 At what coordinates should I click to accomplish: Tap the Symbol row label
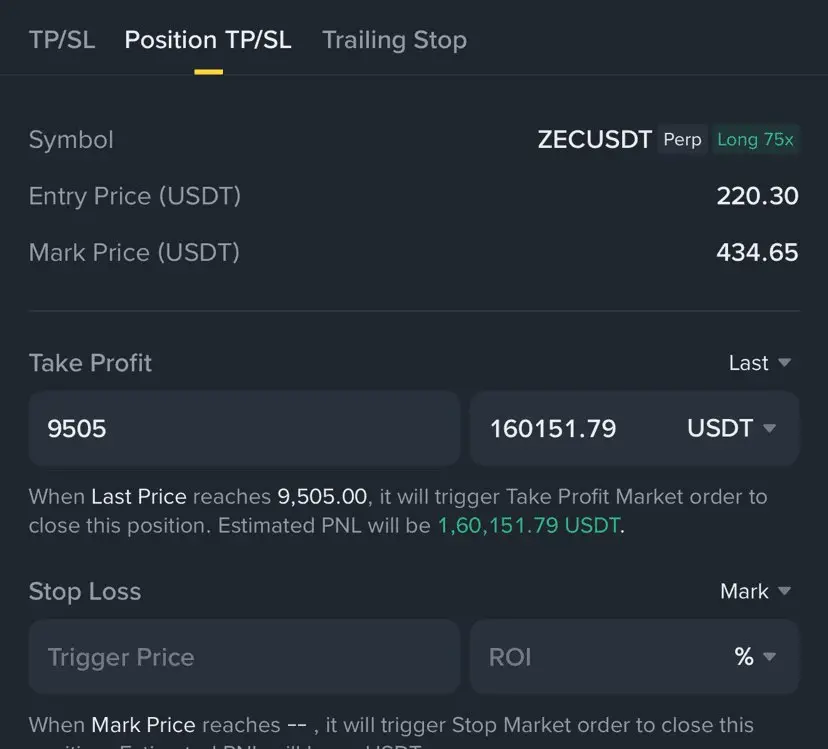tap(71, 139)
